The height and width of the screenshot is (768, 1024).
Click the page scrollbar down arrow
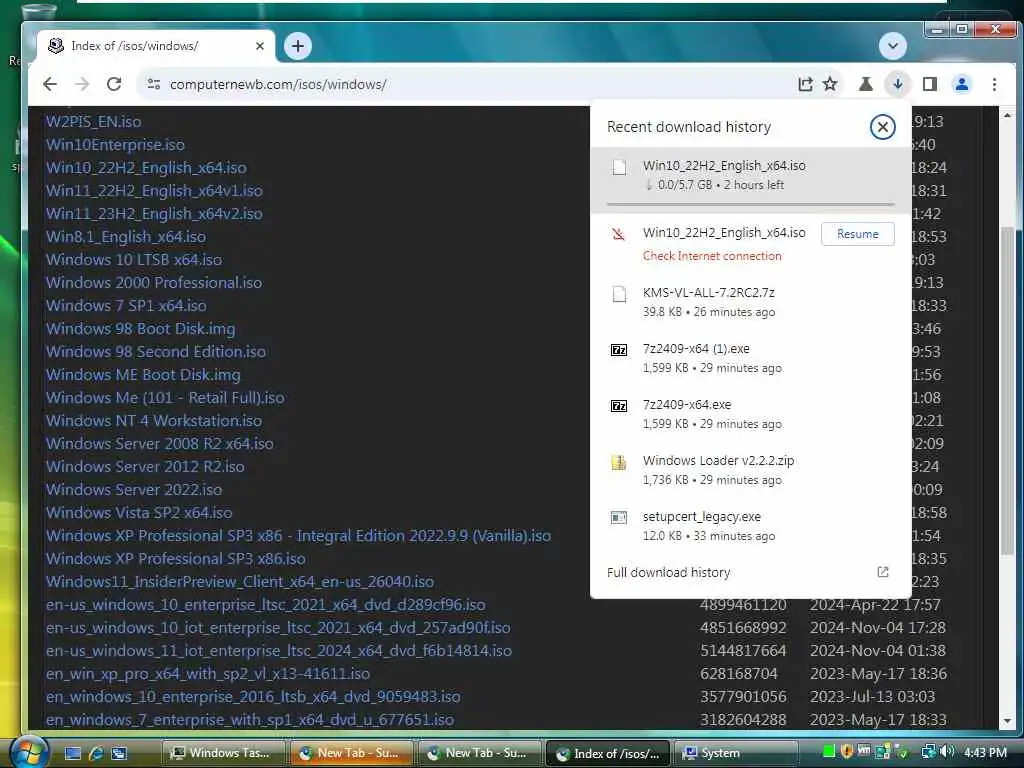1007,722
